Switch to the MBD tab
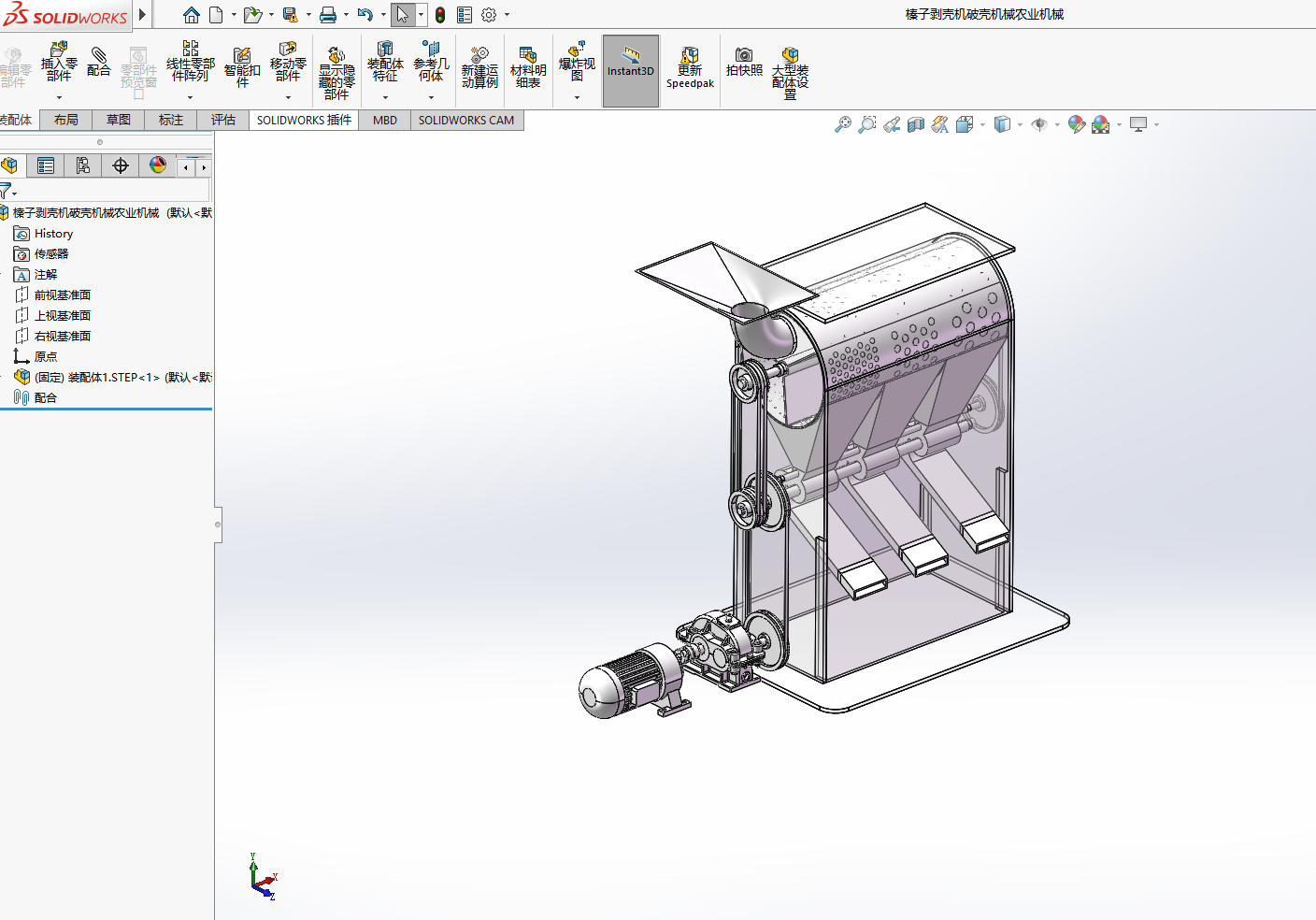Image resolution: width=1316 pixels, height=920 pixels. point(385,120)
